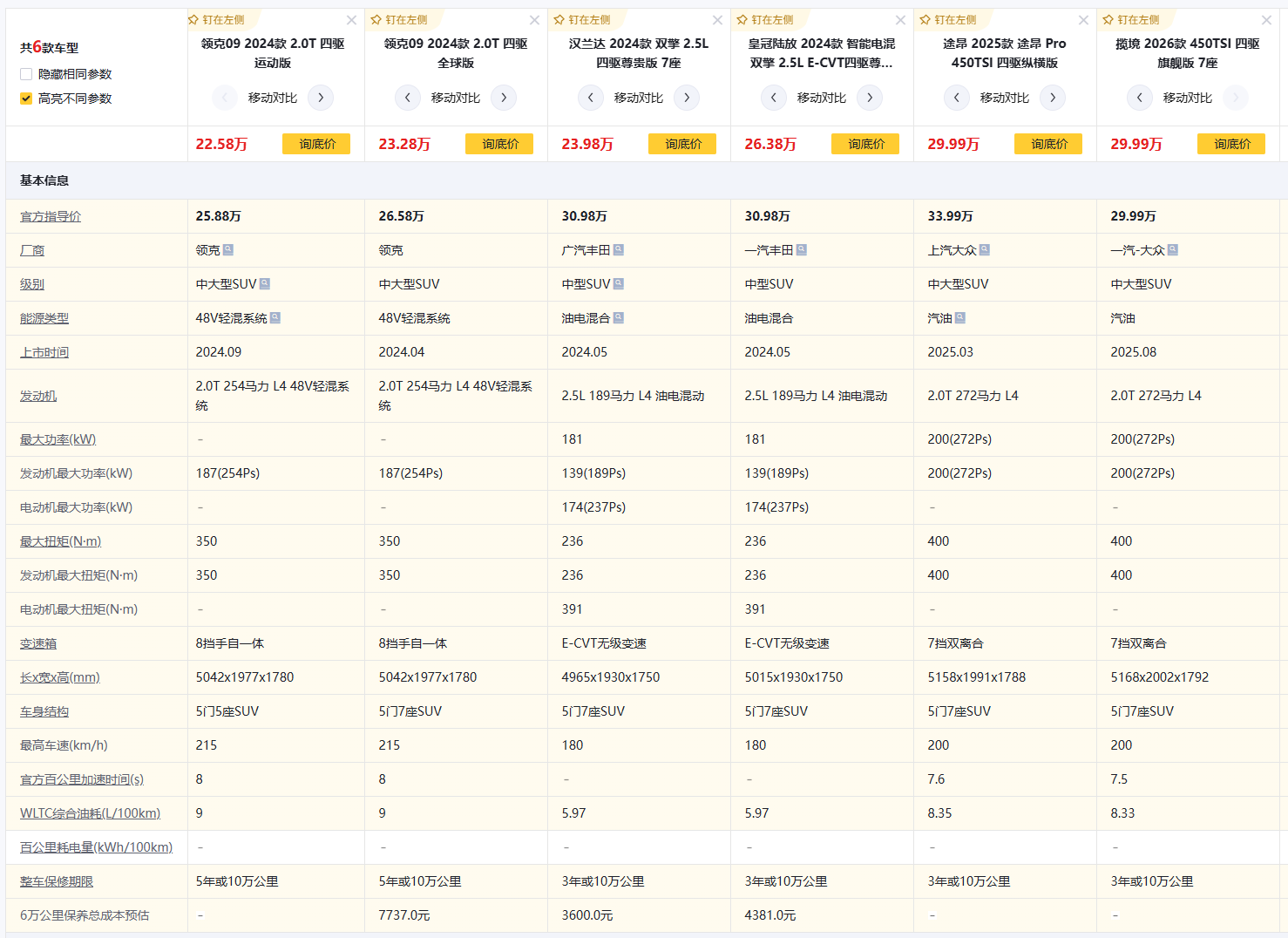The height and width of the screenshot is (938, 1288).
Task: Click the 揽境 2026款 450TSI model title
Action: click(1188, 53)
